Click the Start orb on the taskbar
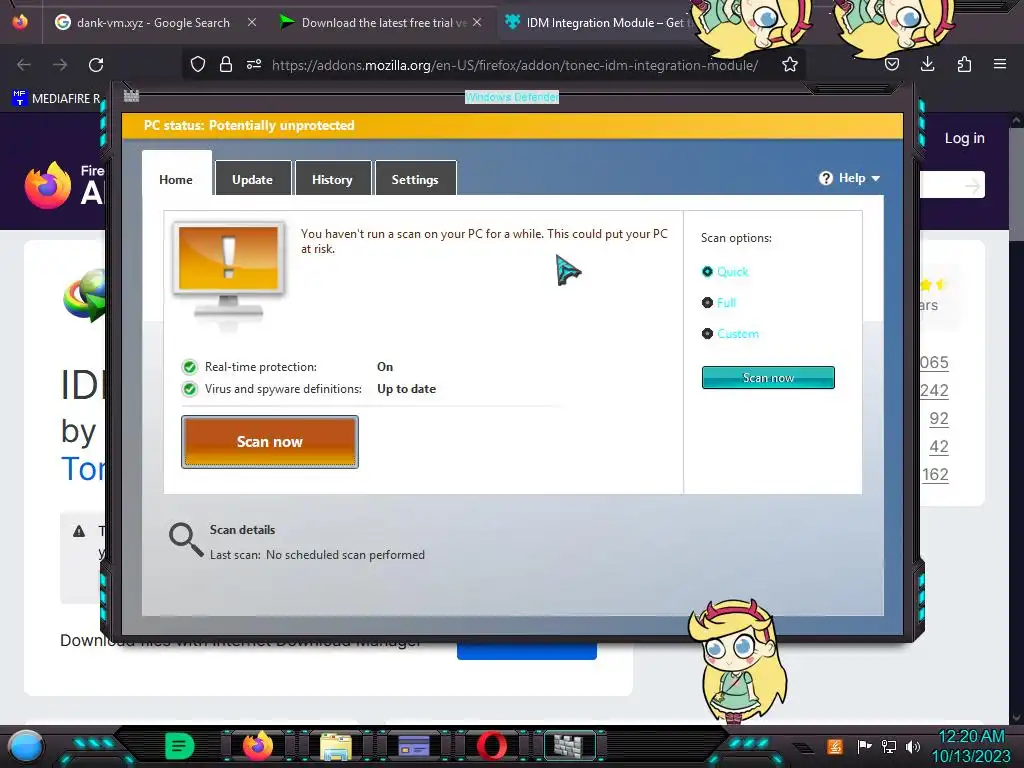Viewport: 1024px width, 768px height. (26, 746)
